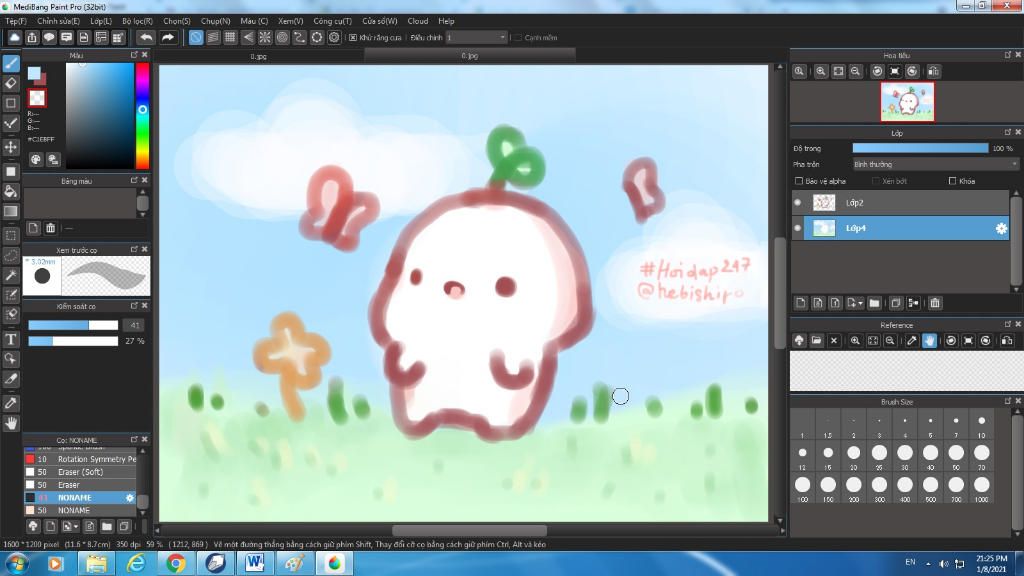This screenshot has height=576, width=1024.
Task: Open the Lớp4 layer settings gear
Action: [x=1001, y=228]
